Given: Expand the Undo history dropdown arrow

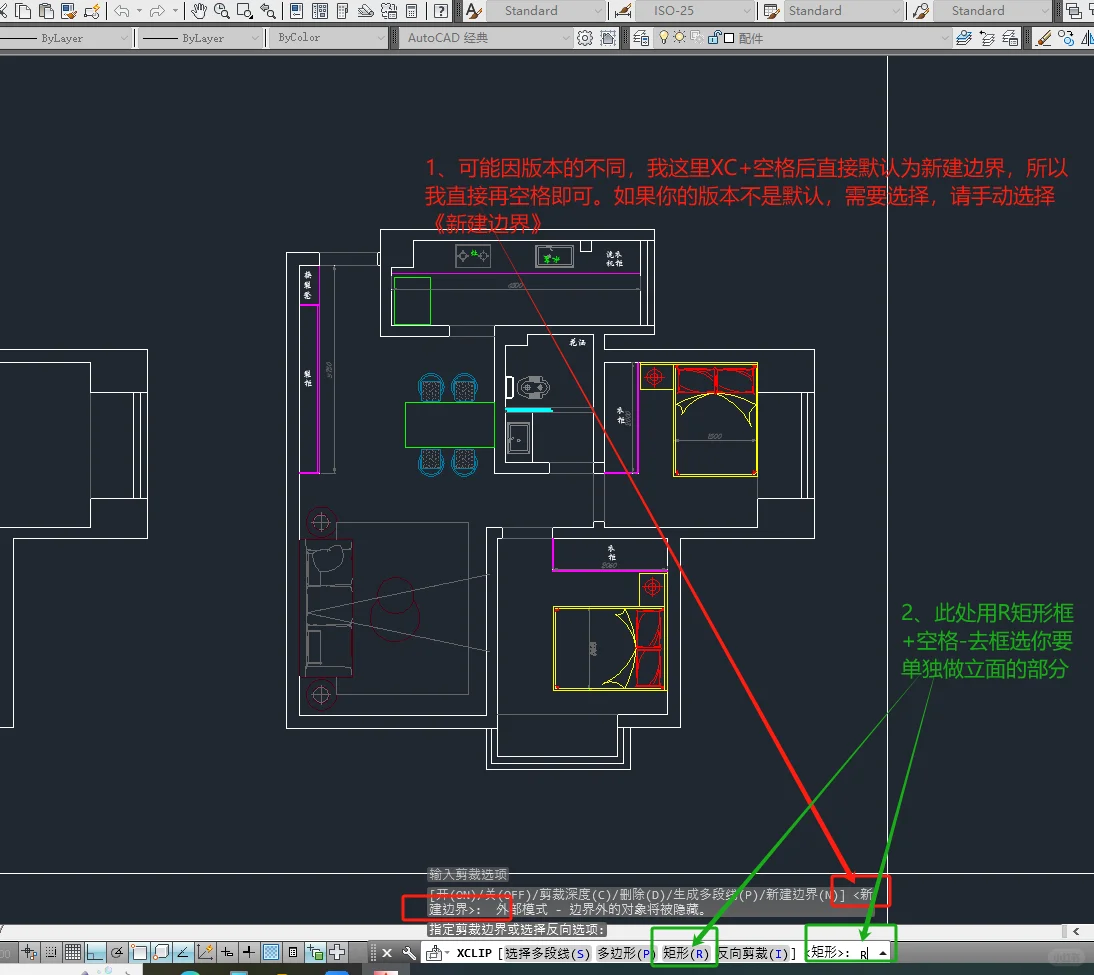Looking at the screenshot, I should [140, 10].
